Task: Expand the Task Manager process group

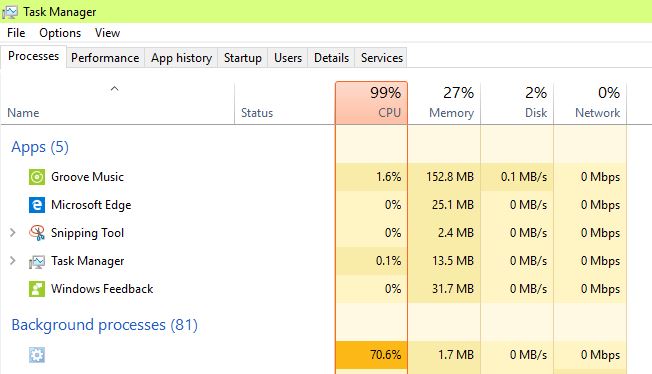Action: 12,261
